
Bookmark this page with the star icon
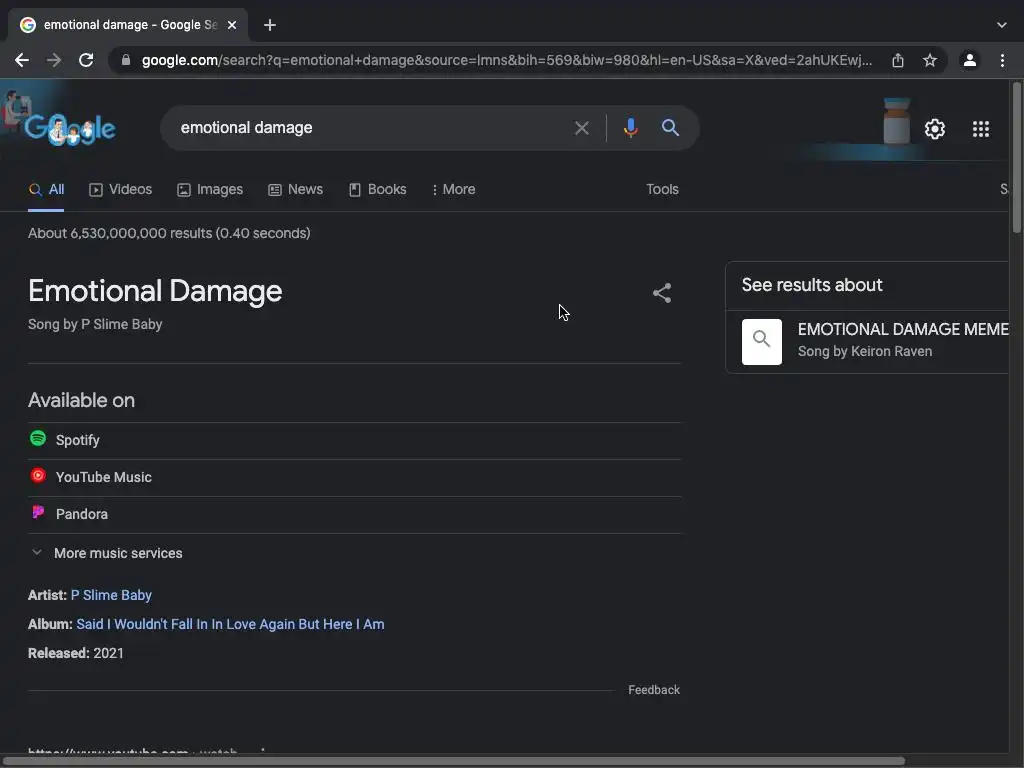point(930,60)
